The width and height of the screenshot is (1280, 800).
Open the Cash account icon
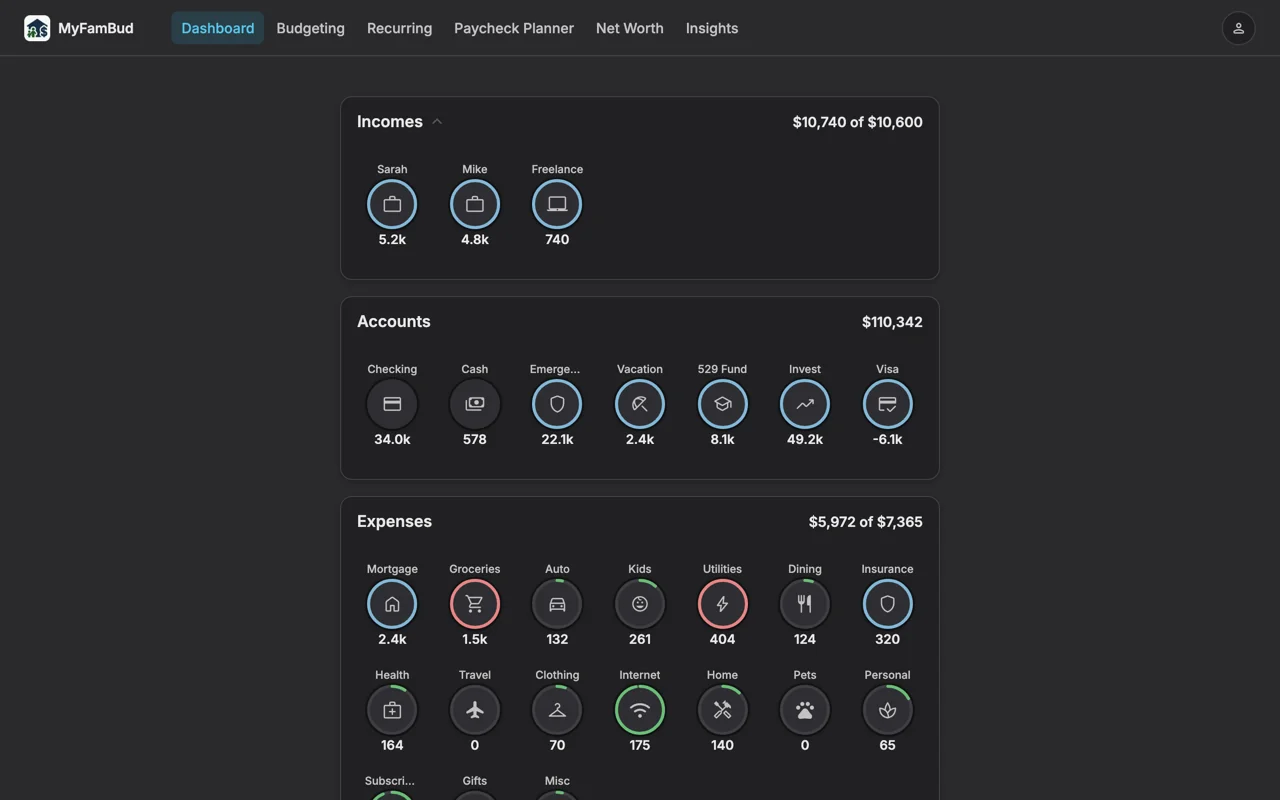pyautogui.click(x=475, y=404)
